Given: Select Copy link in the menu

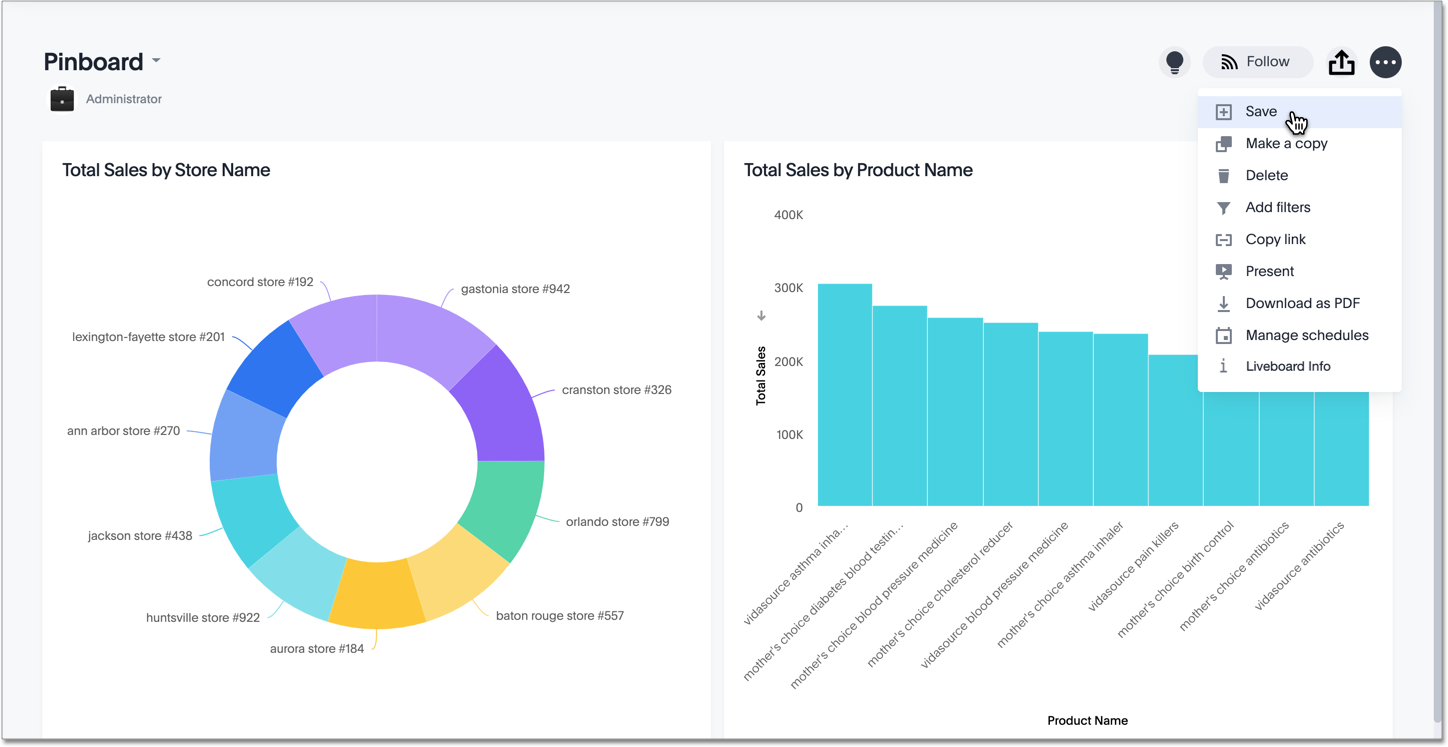Looking at the screenshot, I should pyautogui.click(x=1275, y=240).
